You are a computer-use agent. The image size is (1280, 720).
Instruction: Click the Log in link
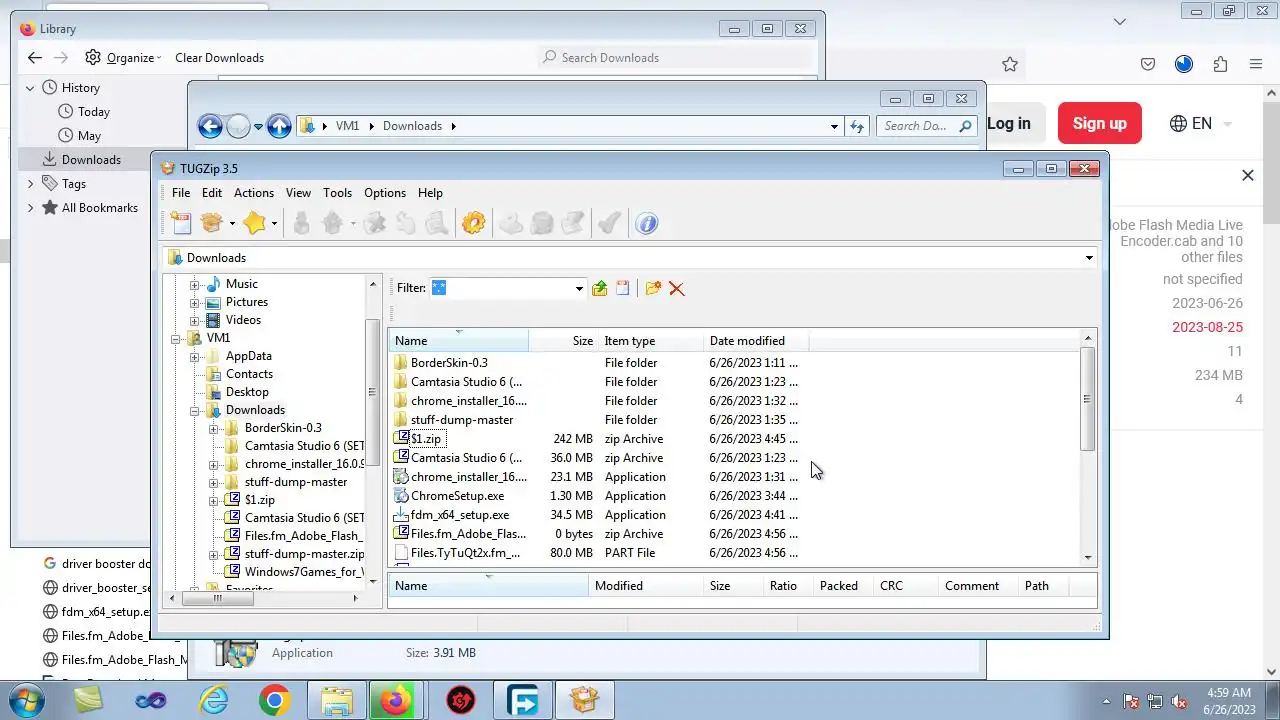point(1008,124)
